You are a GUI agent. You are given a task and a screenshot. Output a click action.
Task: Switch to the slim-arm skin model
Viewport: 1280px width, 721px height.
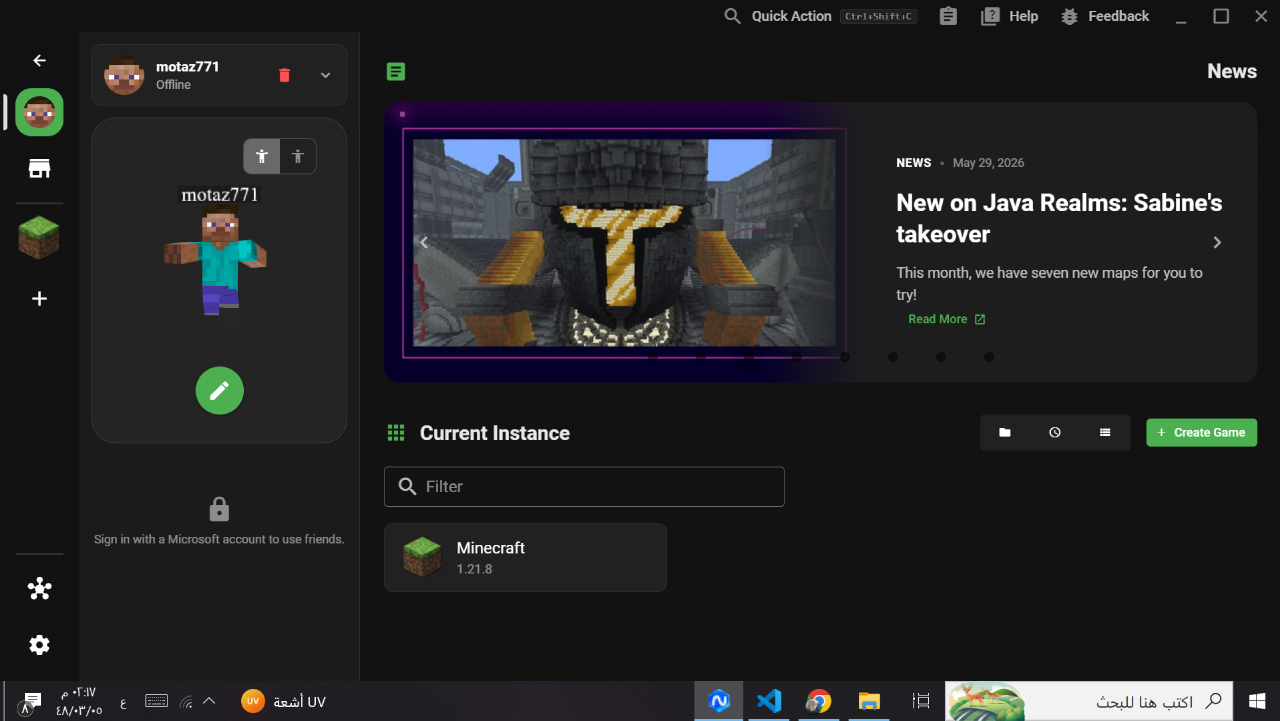[298, 156]
